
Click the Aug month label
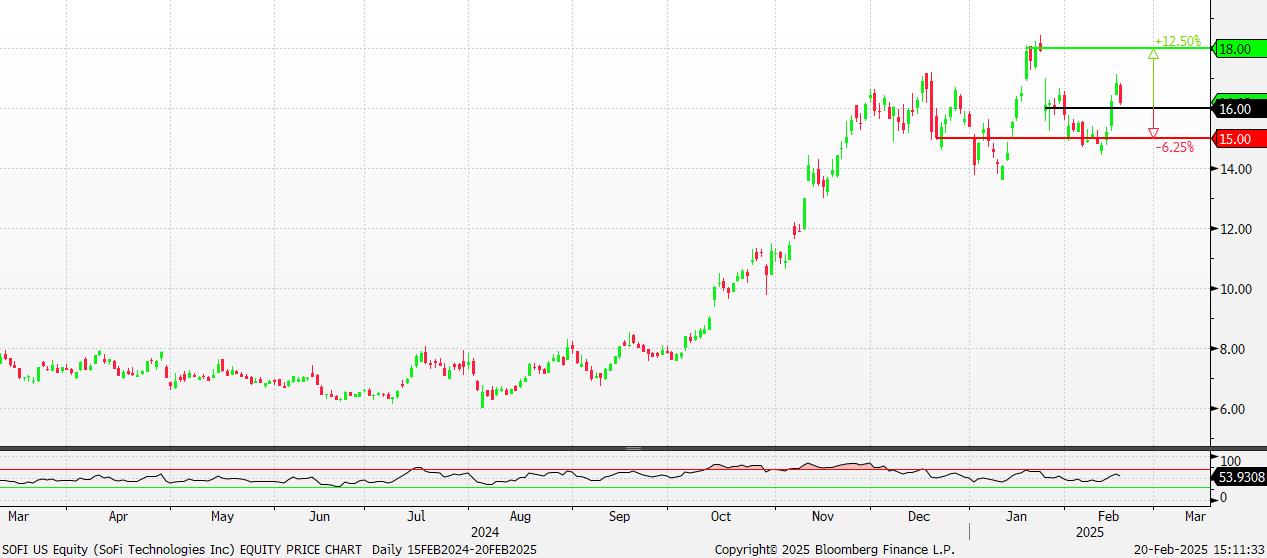tap(520, 517)
